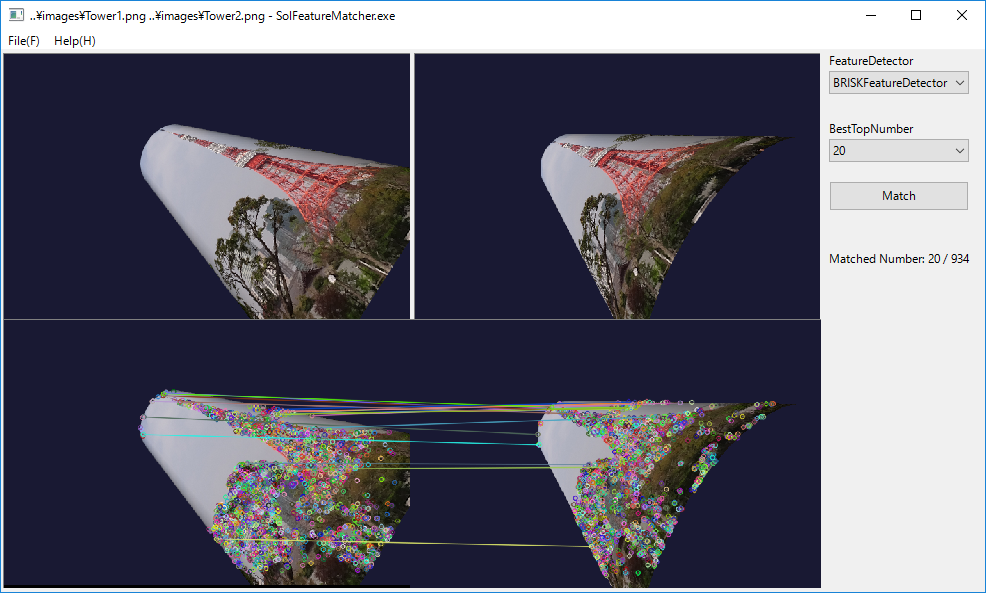Click the left Tower1 image view
The height and width of the screenshot is (593, 986).
tap(207, 186)
